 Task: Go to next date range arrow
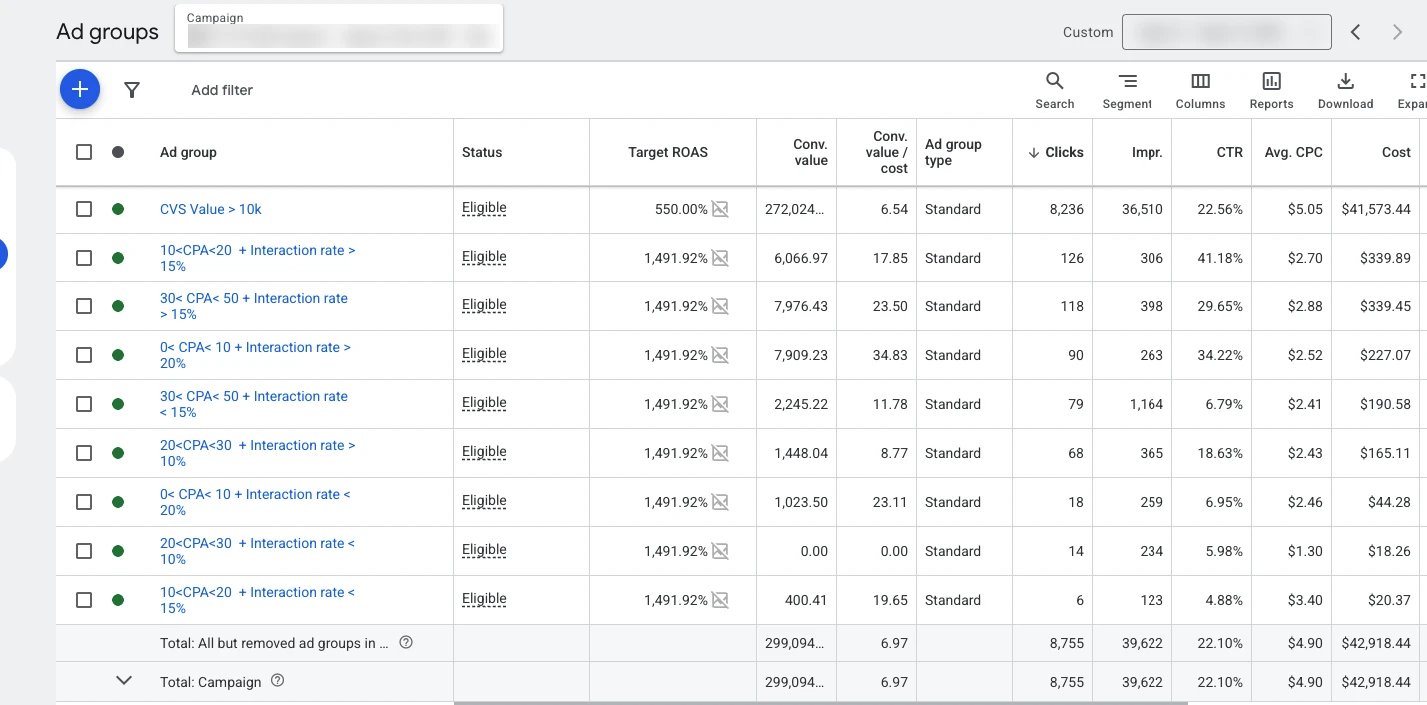(x=1398, y=32)
